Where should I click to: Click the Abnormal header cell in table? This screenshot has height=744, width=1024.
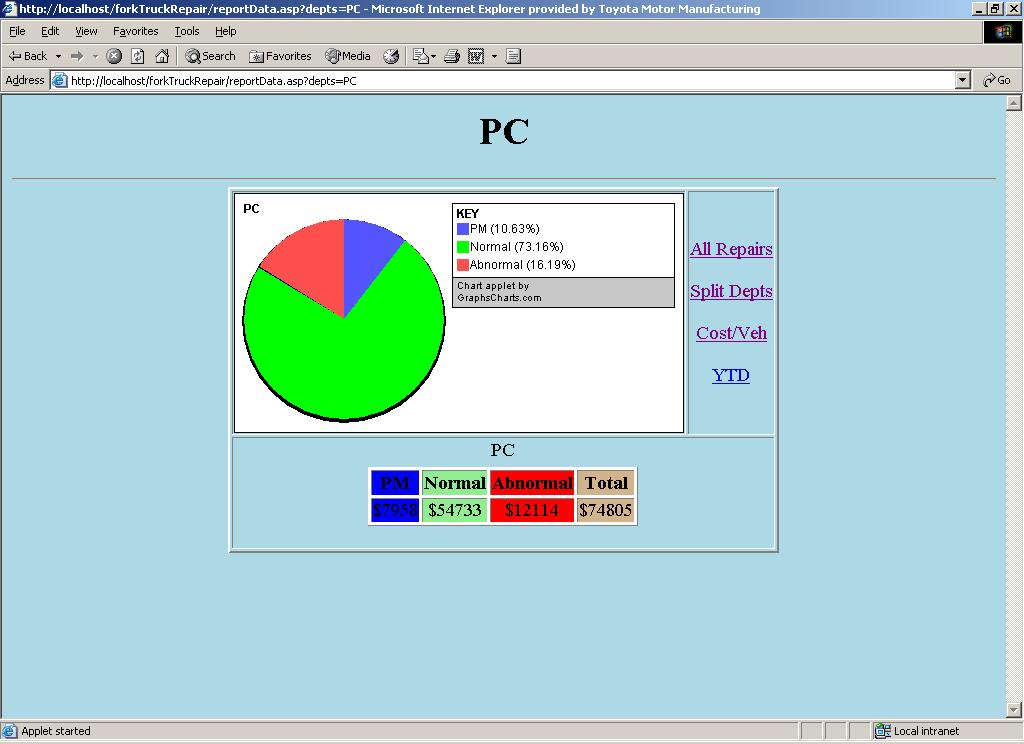(532, 483)
